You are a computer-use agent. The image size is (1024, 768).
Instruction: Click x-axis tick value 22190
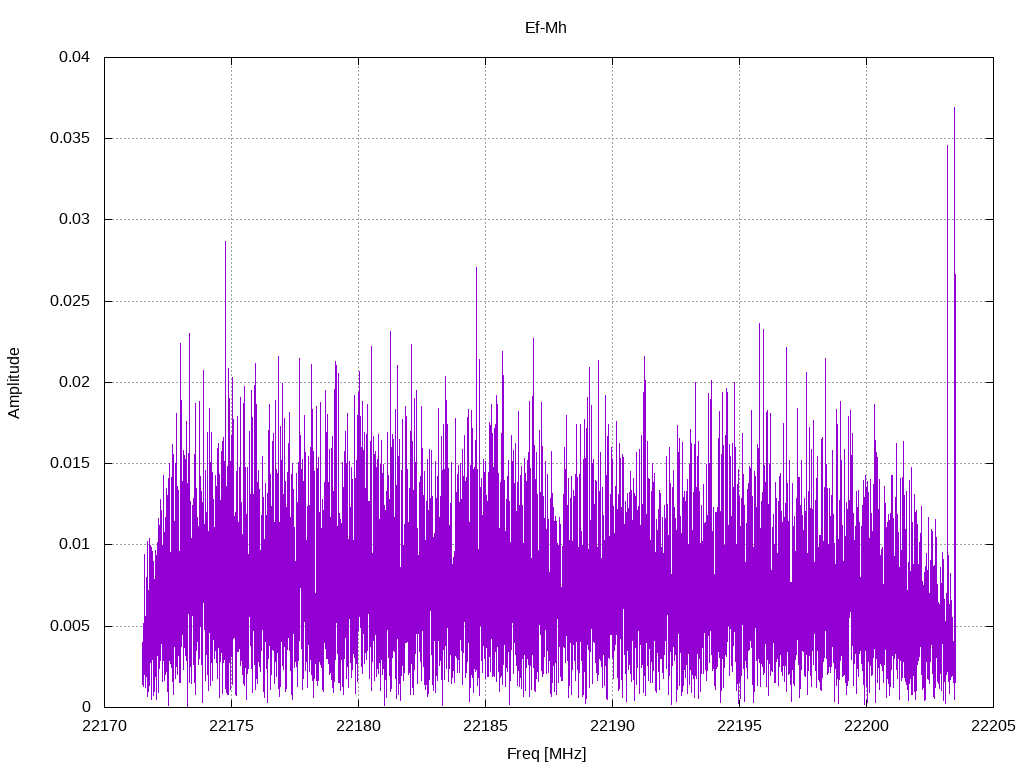point(612,726)
